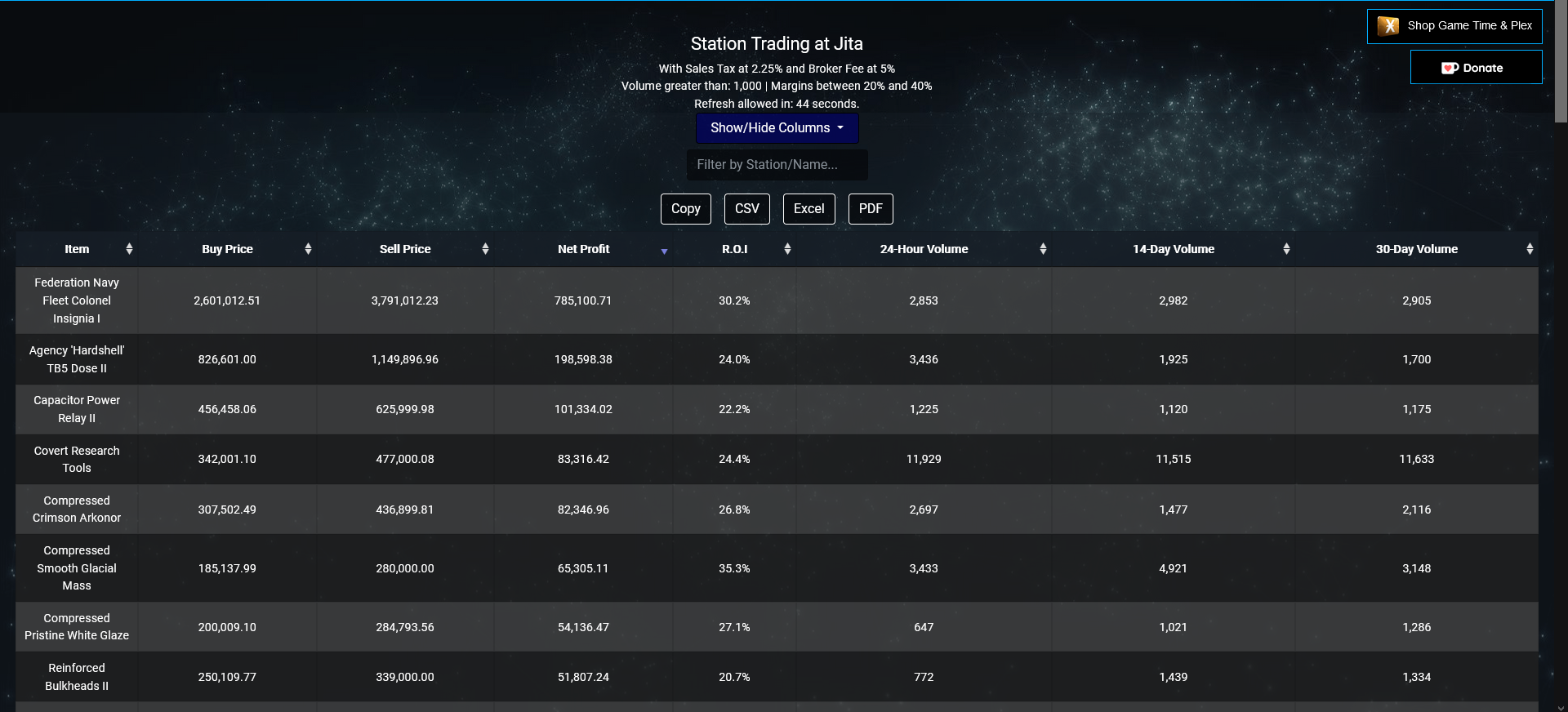Sort by 30-Day Volume column arrows

tap(1530, 249)
